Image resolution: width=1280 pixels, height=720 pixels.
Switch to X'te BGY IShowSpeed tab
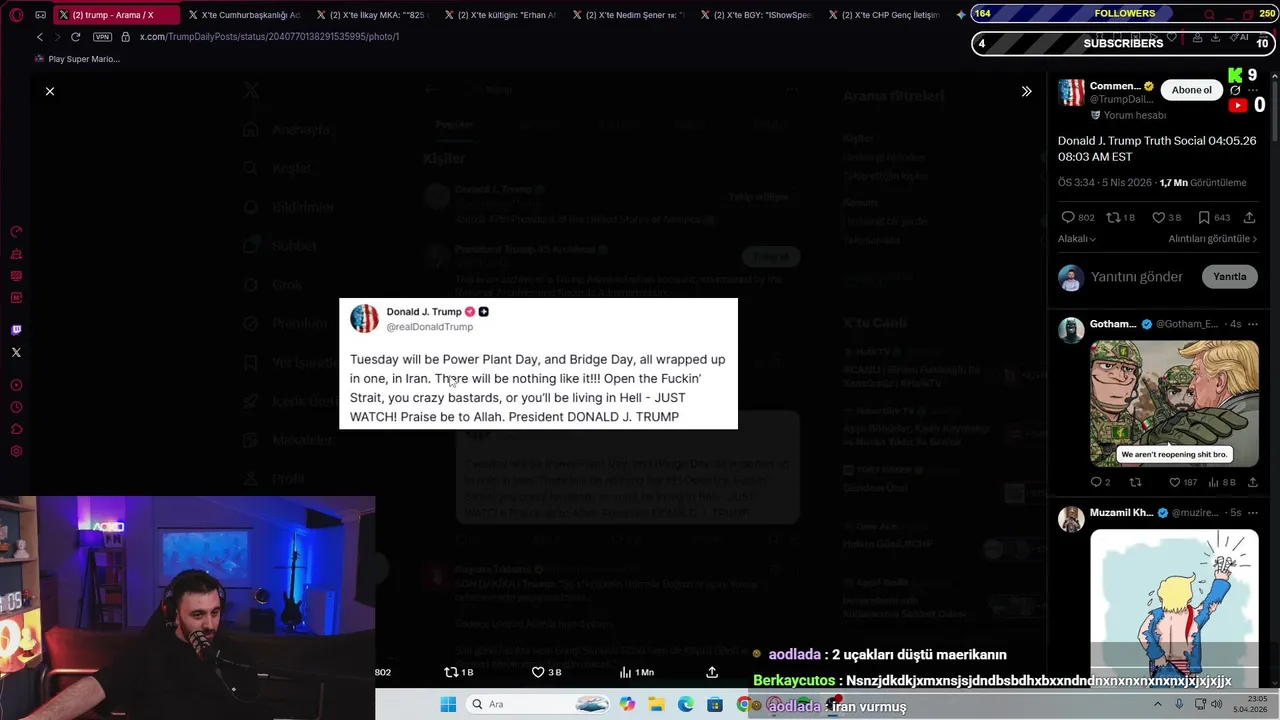pos(756,15)
